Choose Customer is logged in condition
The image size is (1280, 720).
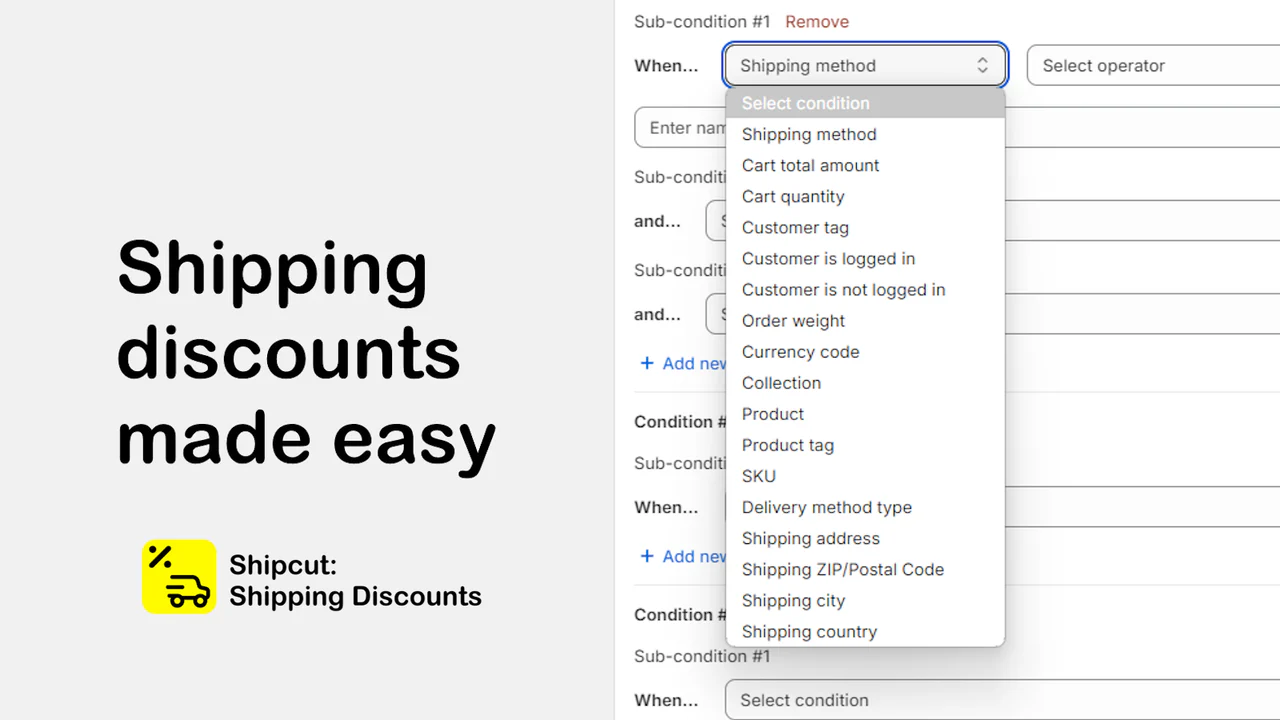(828, 258)
